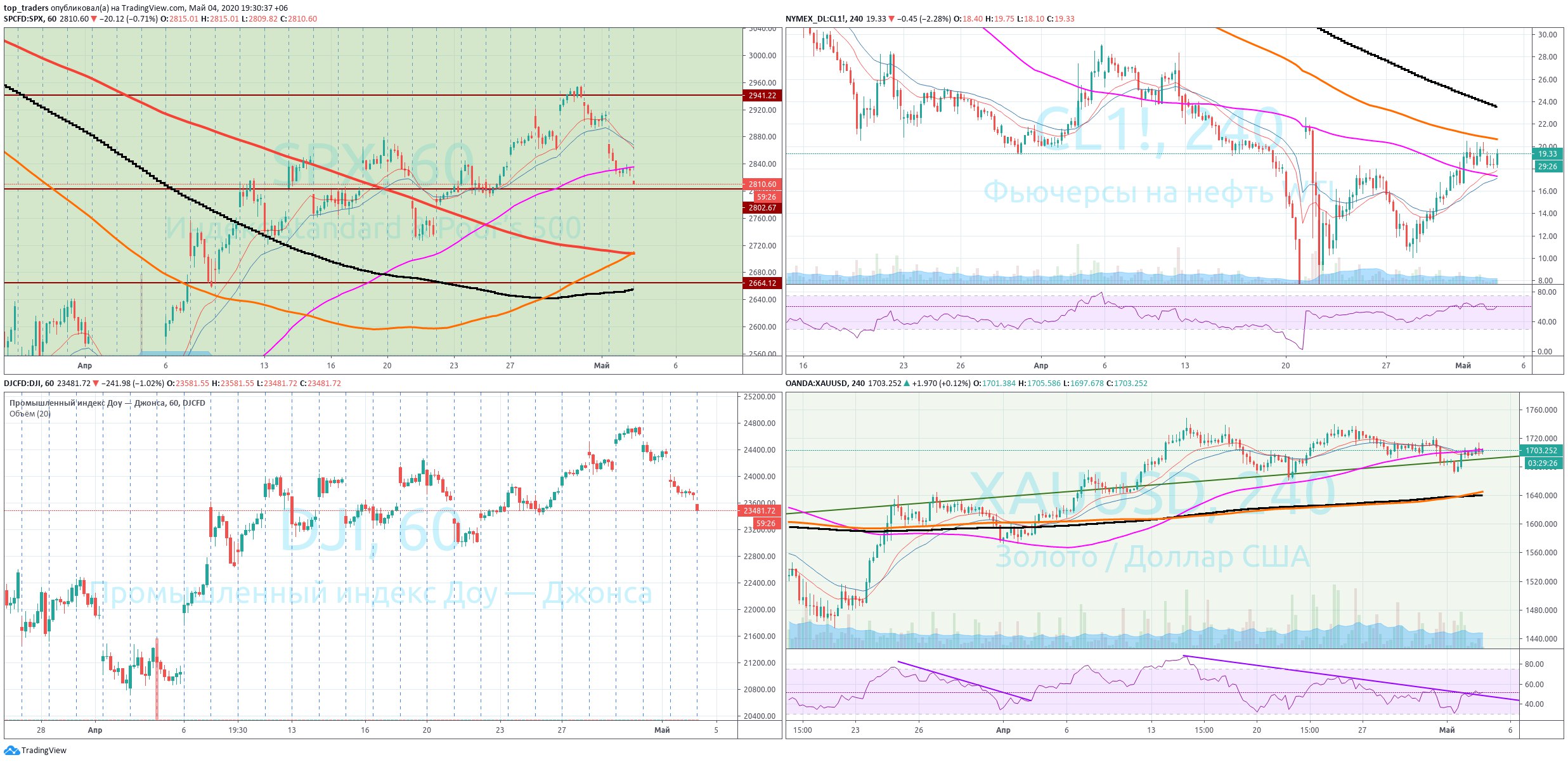Viewport: 1568px width, 762px height.
Task: Click the Объем (20) volume indicator label
Action: click(30, 414)
